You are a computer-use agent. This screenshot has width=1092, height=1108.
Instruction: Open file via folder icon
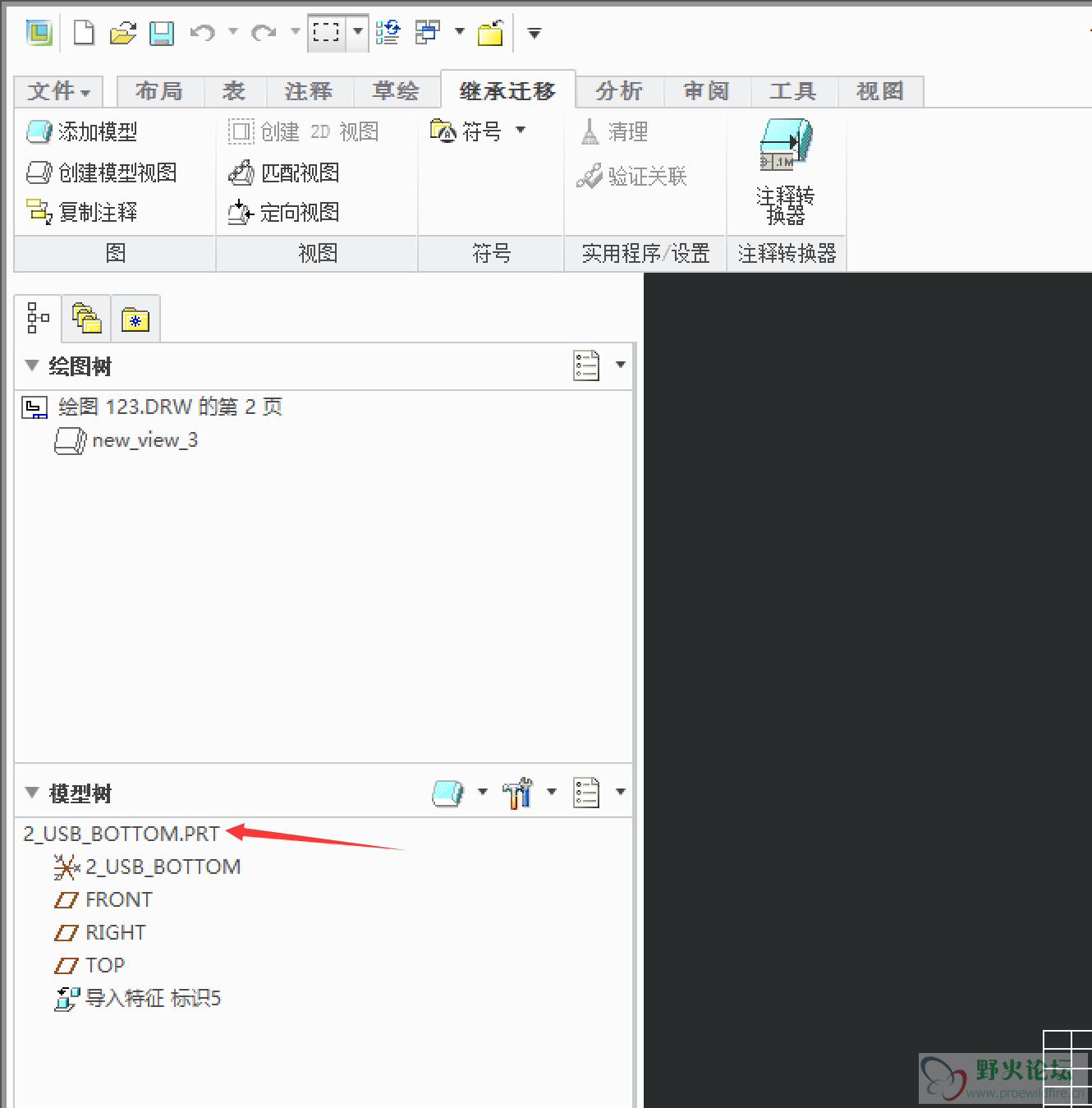[122, 34]
